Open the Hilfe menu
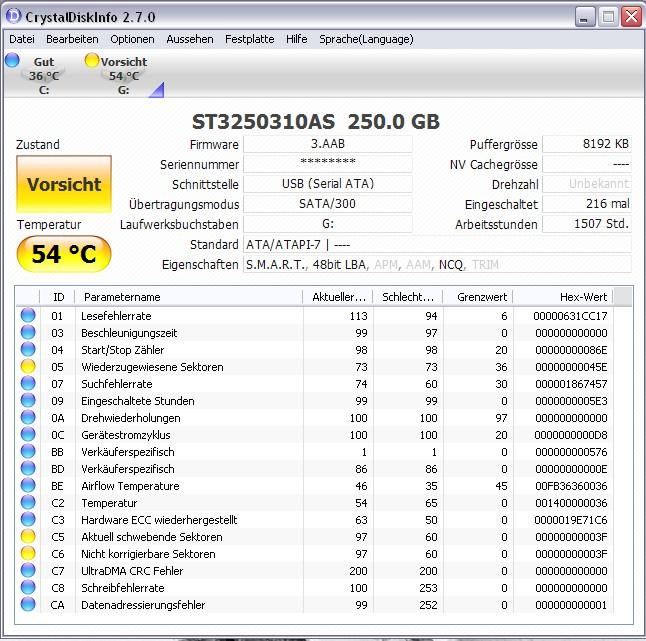 (x=297, y=39)
